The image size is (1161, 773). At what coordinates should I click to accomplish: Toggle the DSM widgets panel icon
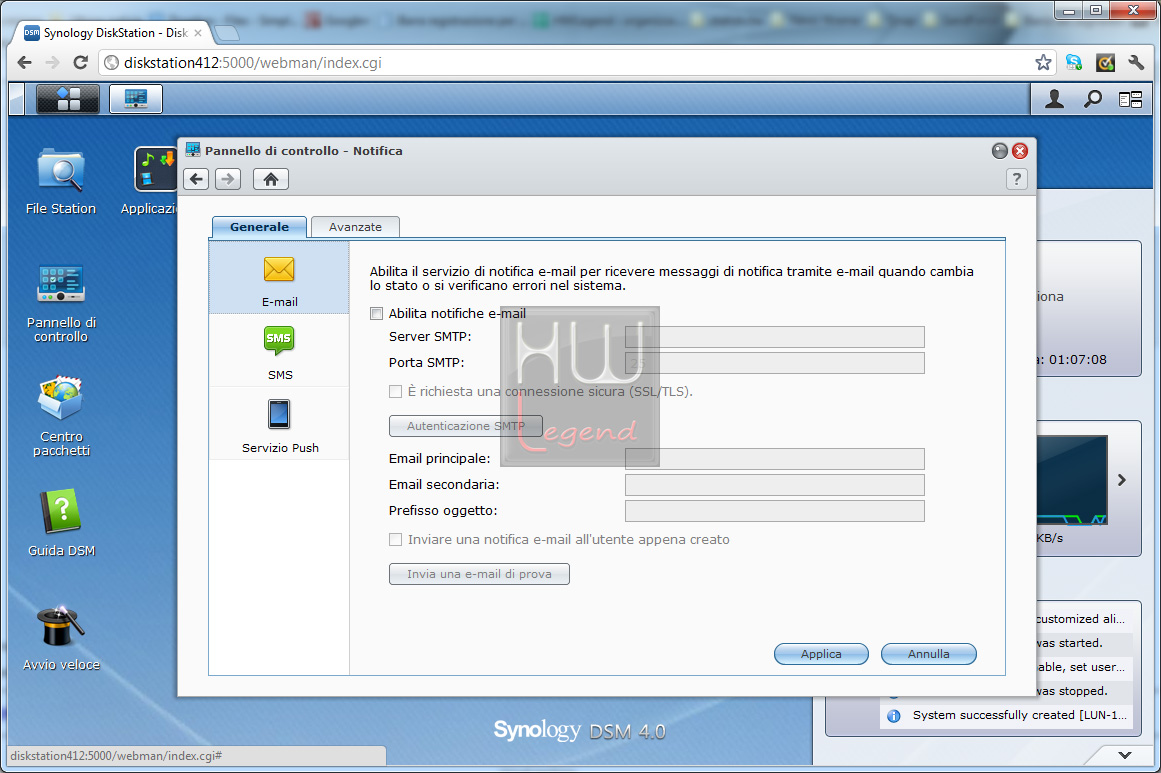[1131, 99]
